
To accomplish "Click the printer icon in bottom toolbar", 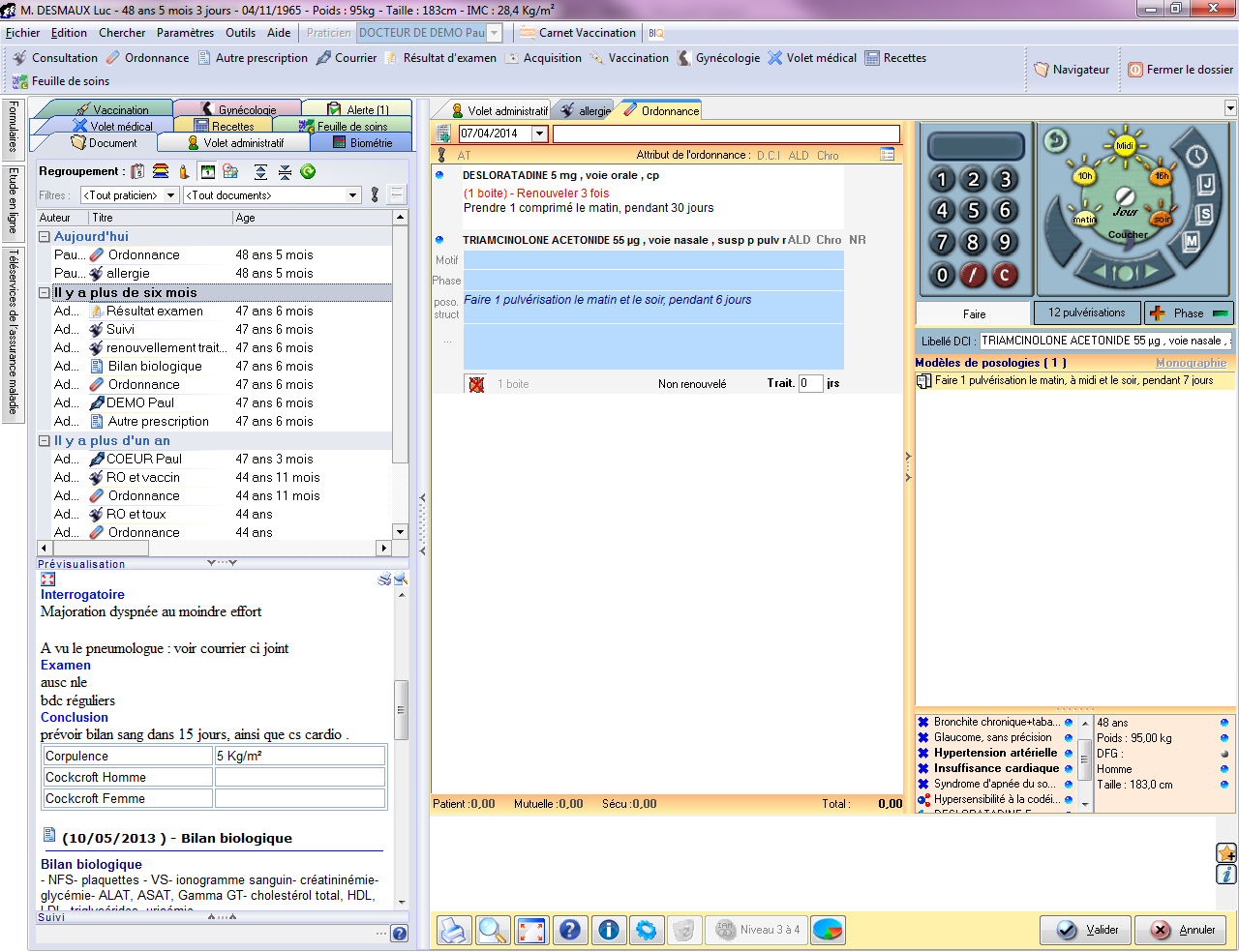I will coord(453,930).
